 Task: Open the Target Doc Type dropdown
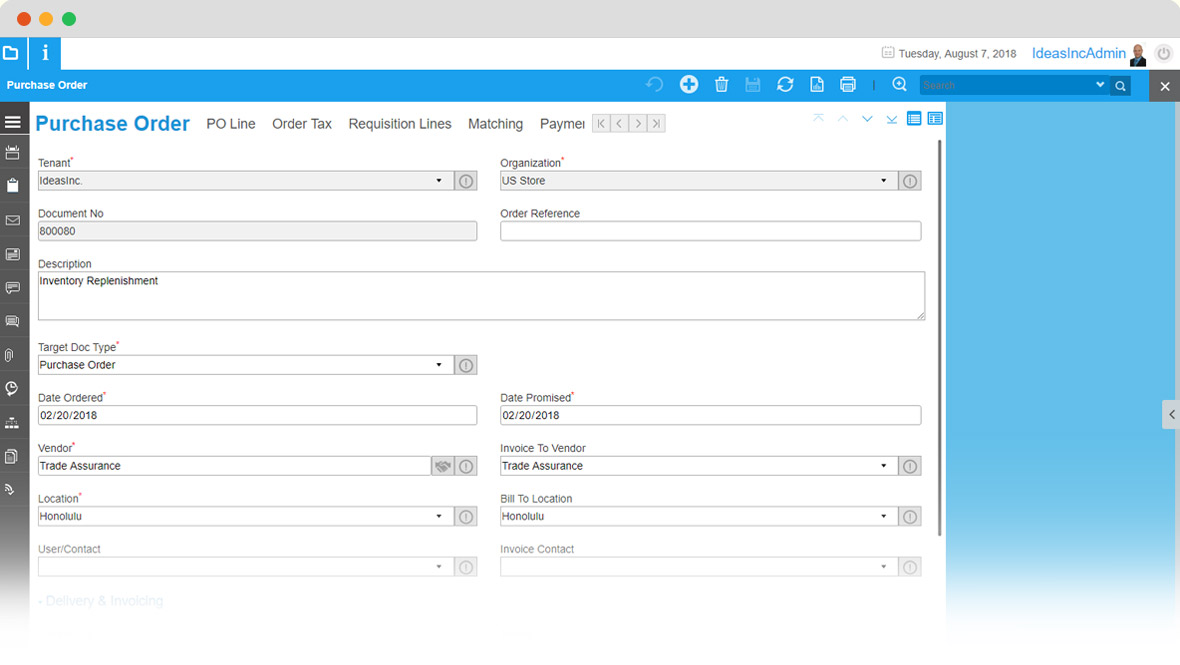point(245,365)
